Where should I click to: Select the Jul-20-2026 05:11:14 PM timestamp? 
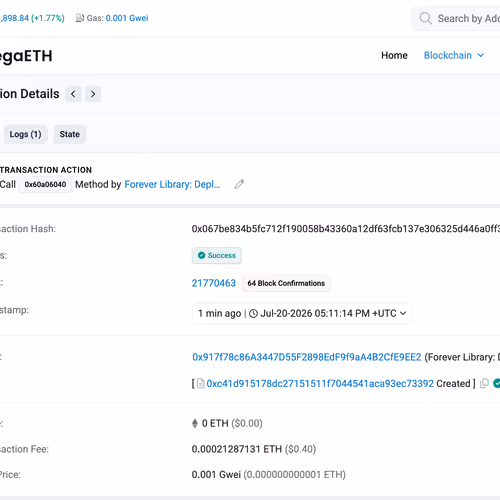[315, 313]
